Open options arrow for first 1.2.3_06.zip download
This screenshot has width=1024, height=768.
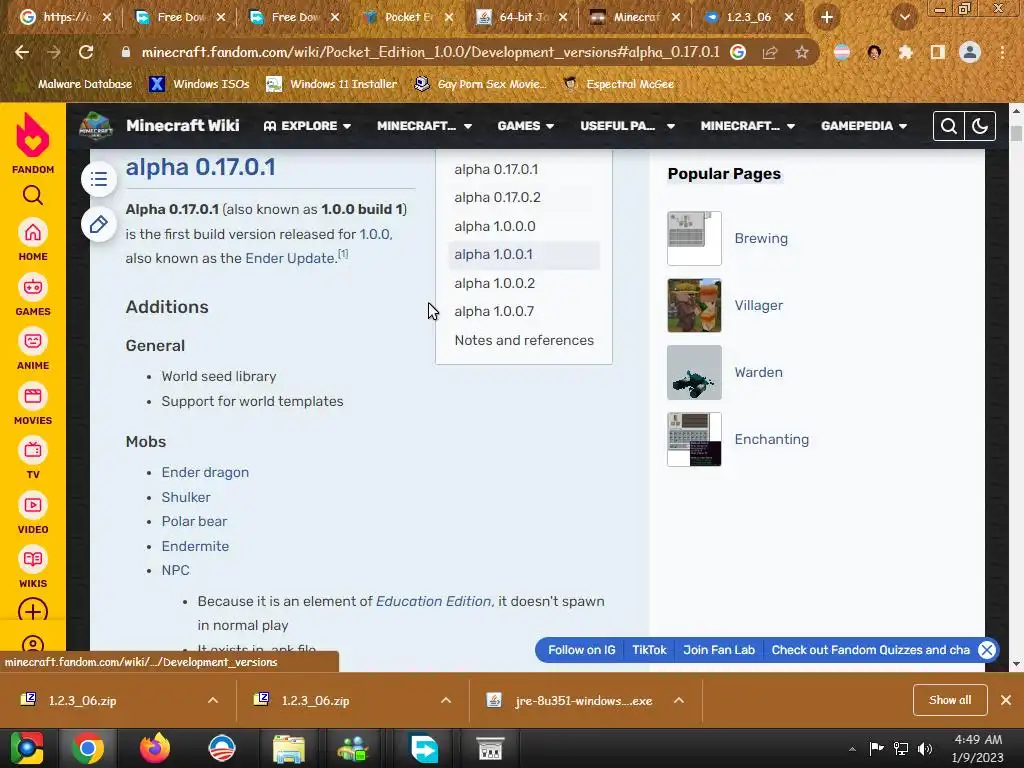click(x=213, y=700)
